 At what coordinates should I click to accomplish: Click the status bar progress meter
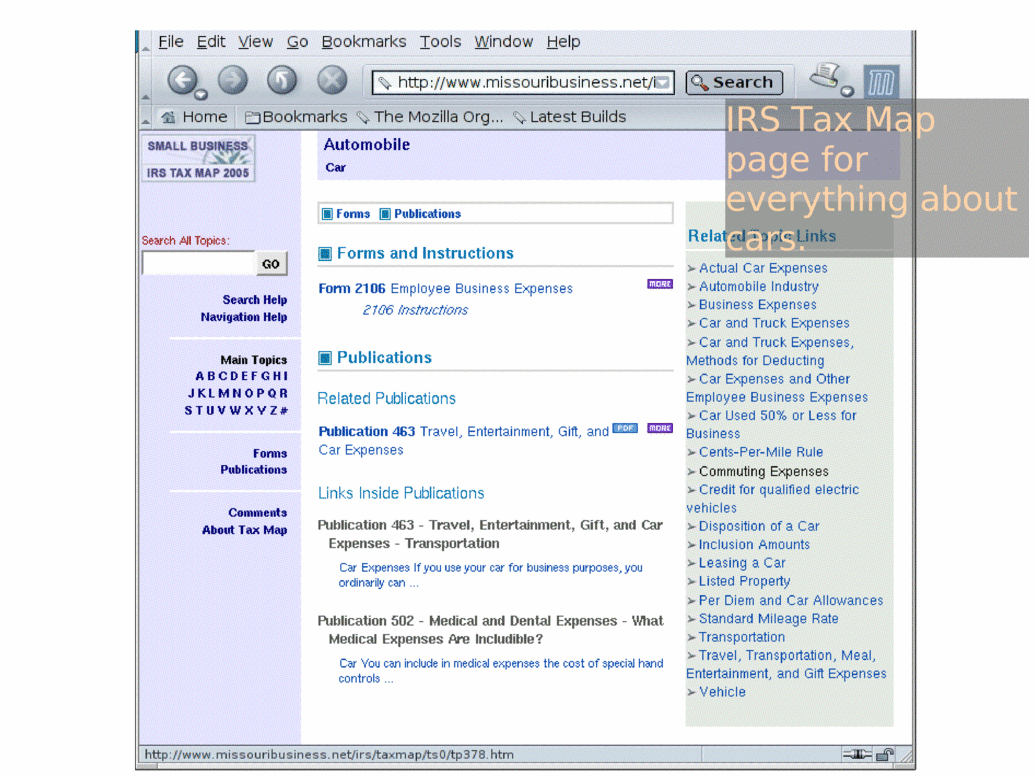click(x=770, y=754)
